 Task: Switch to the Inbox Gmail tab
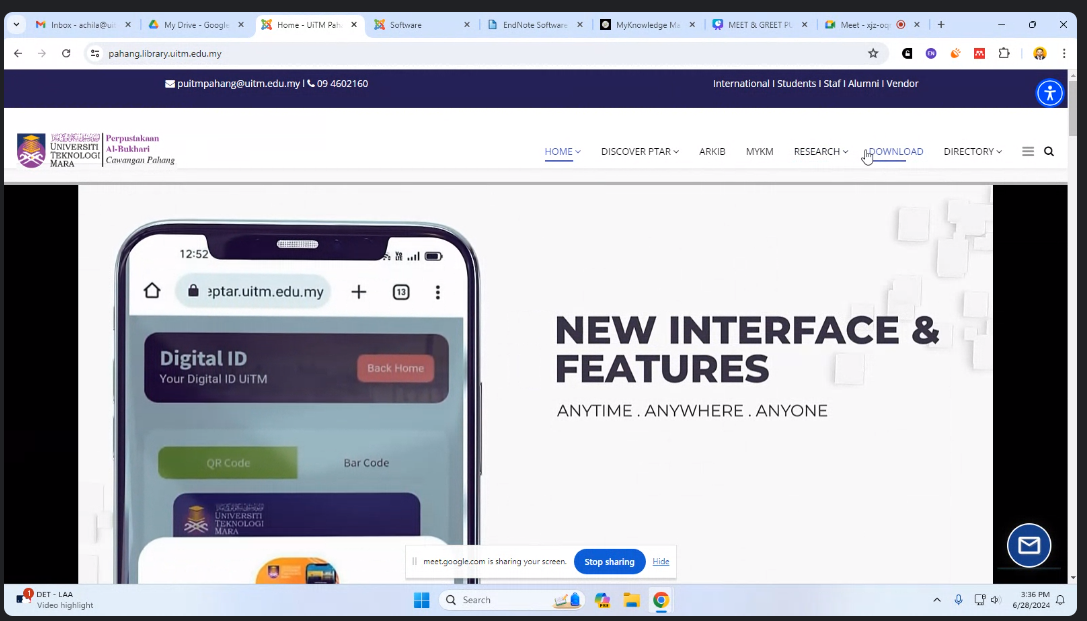pyautogui.click(x=82, y=24)
